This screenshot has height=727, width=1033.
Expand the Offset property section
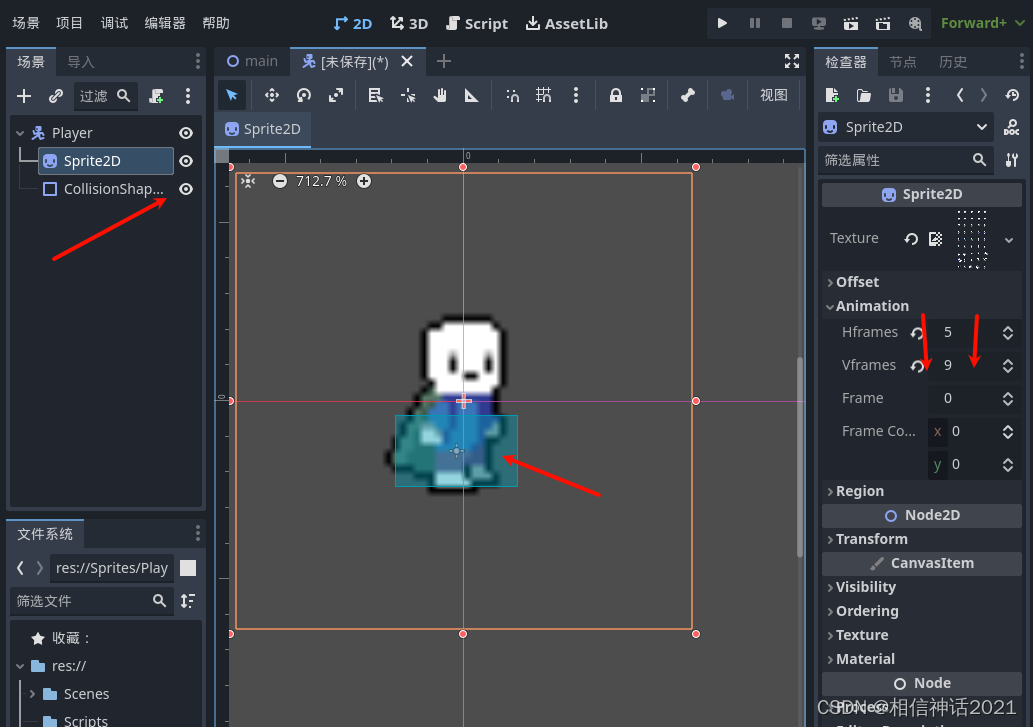tap(922, 282)
